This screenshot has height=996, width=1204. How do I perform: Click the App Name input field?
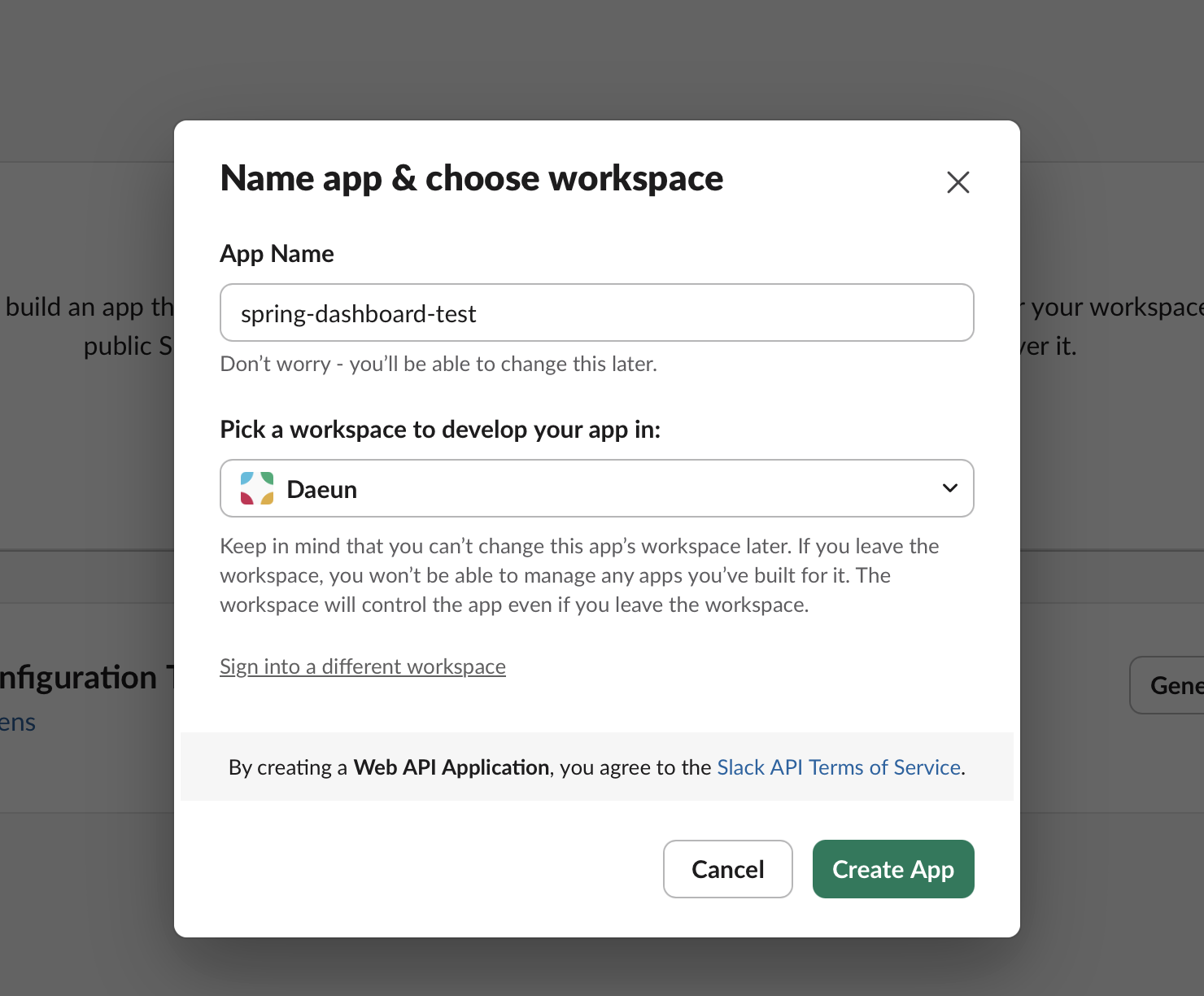(x=597, y=312)
